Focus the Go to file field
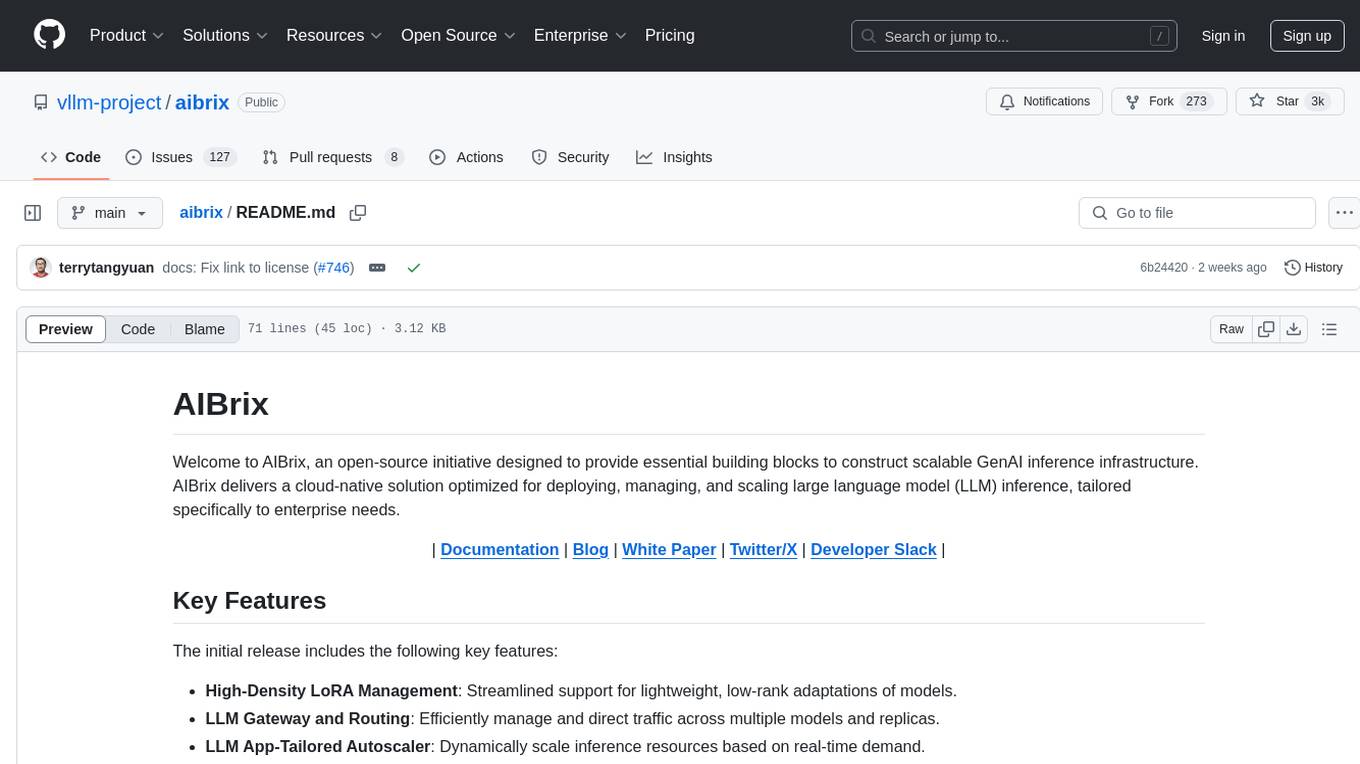The width and height of the screenshot is (1360, 764). (1197, 213)
